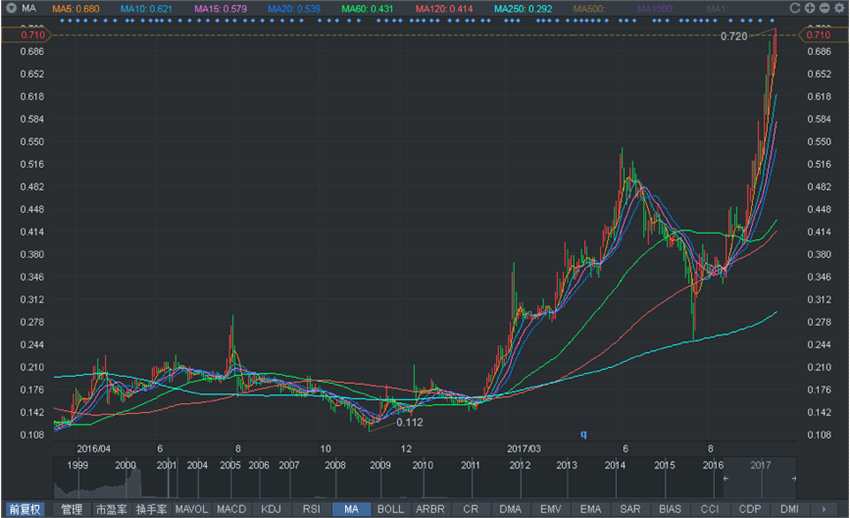
Task: Jump to 2015 on the timeline
Action: pyautogui.click(x=665, y=465)
